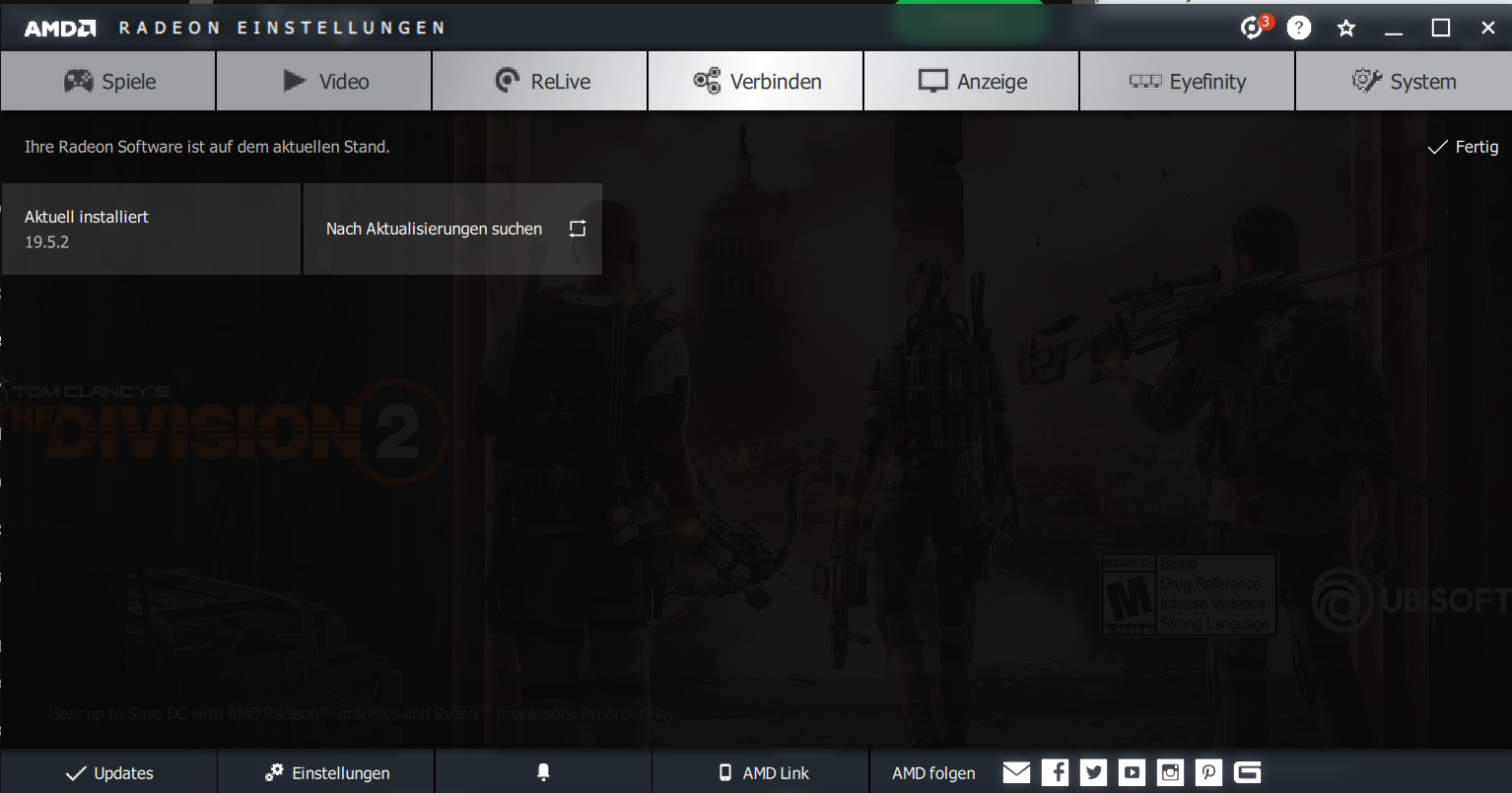Viewport: 1512px width, 793px height.
Task: Click the email envelope icon
Action: click(1016, 772)
